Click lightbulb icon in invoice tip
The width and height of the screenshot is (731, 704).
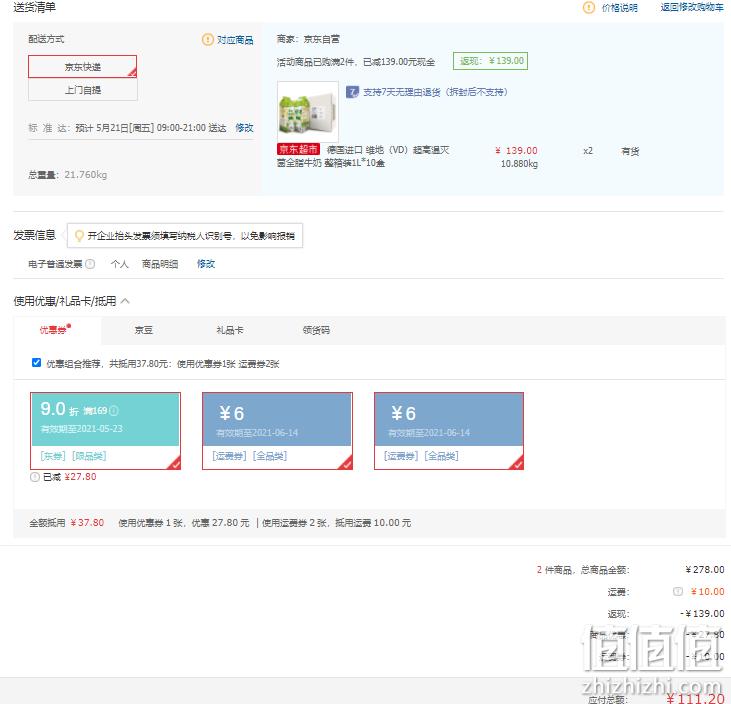coord(79,236)
